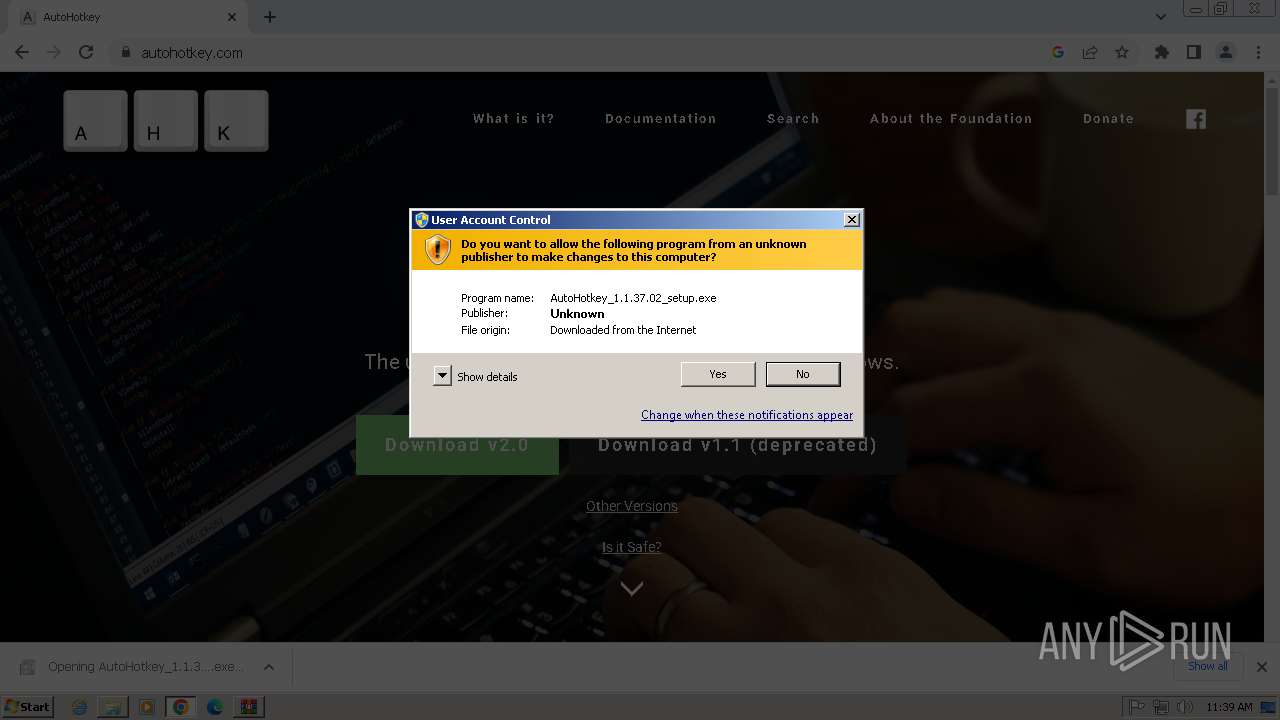This screenshot has width=1280, height=720.
Task: Click Download v1.1 (deprecated) button
Action: point(738,445)
